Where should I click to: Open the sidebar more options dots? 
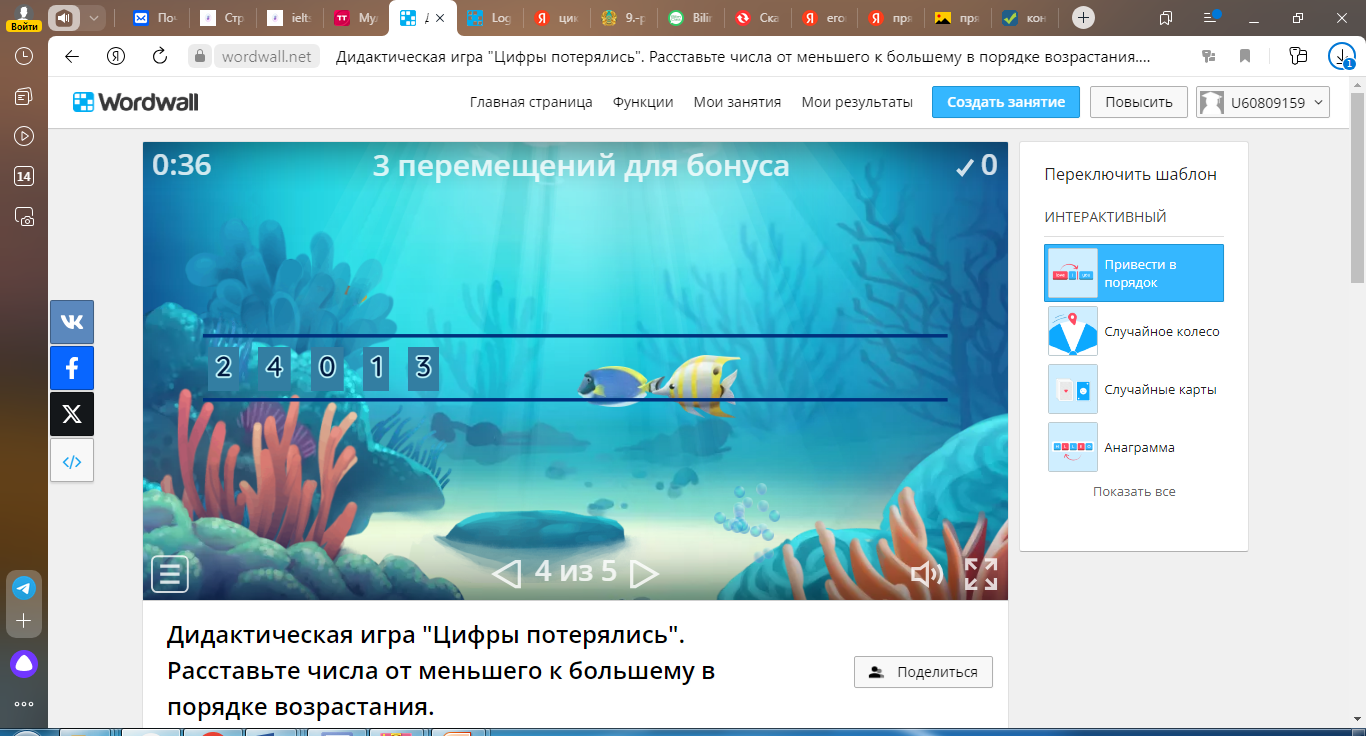[24, 703]
